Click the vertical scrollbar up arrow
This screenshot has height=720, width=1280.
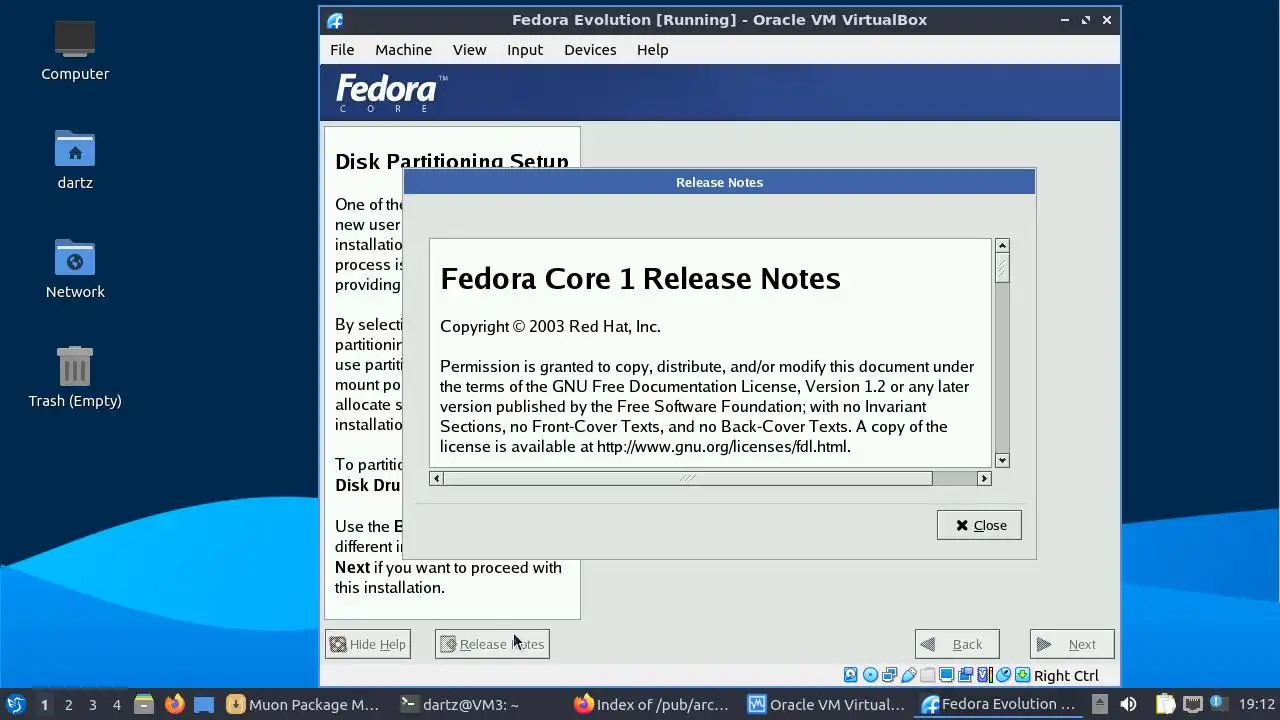[1002, 246]
